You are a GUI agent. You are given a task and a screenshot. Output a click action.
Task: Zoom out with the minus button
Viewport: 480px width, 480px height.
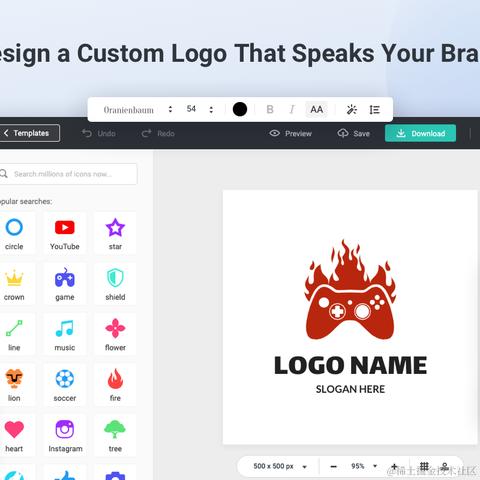pos(333,466)
